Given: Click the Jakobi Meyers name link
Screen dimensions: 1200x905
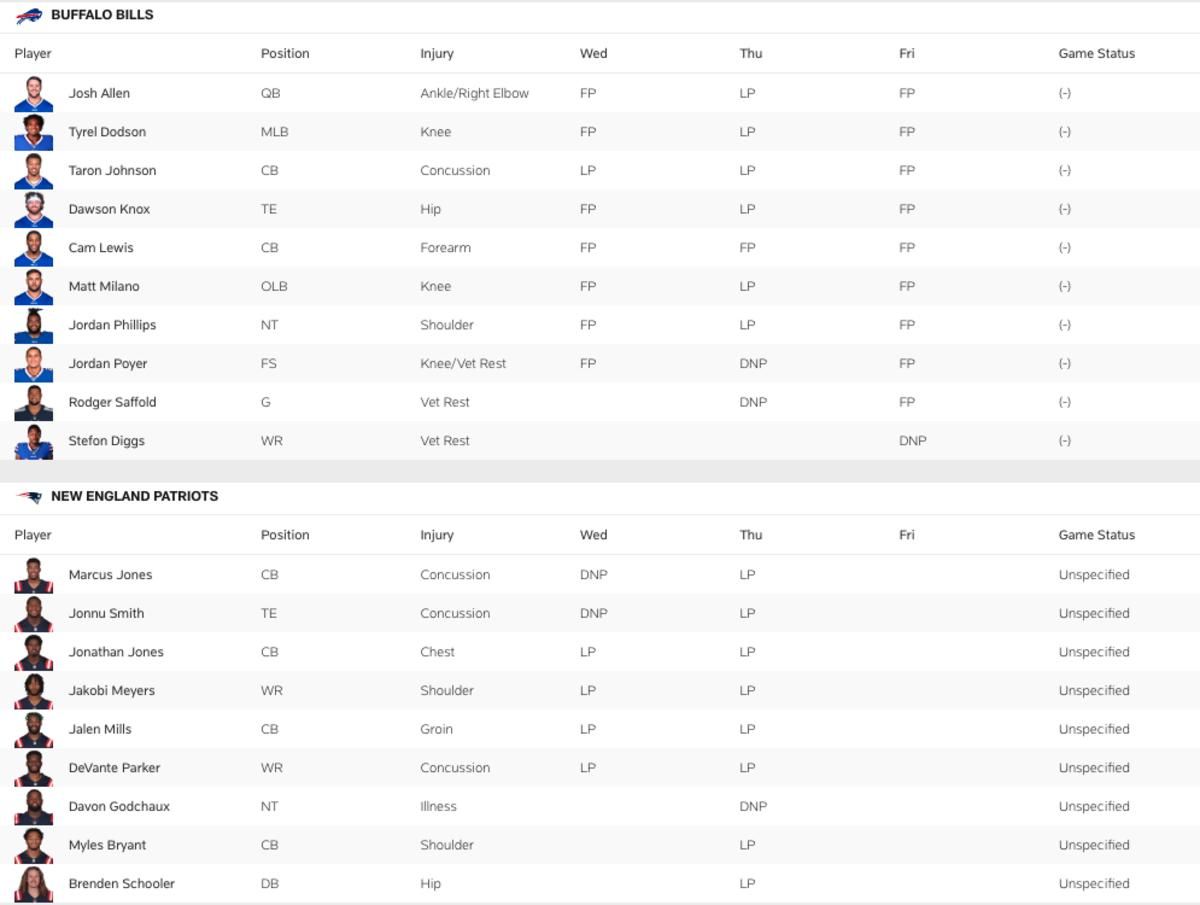Looking at the screenshot, I should click(112, 691).
